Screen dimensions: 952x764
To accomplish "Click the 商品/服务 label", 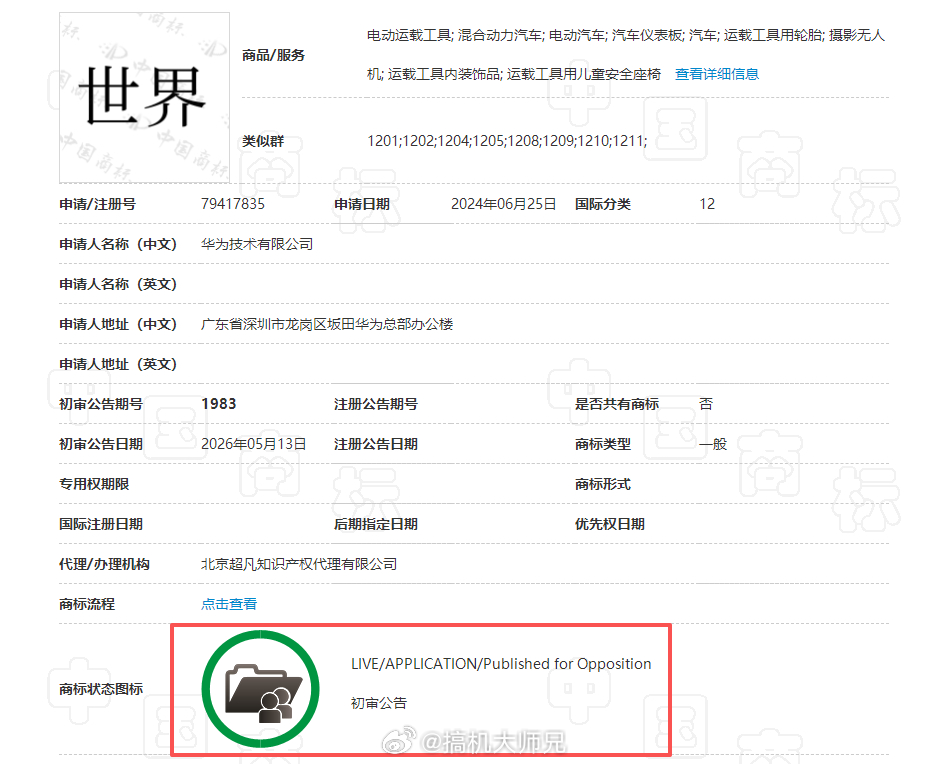I will 273,55.
